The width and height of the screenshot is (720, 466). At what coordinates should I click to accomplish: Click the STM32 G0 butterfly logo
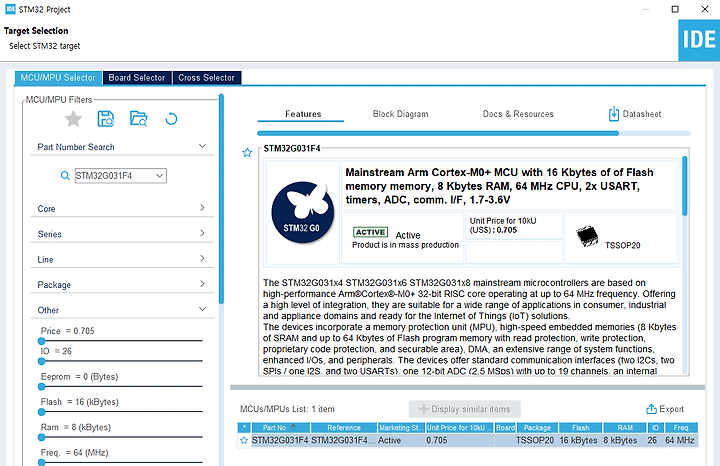point(302,212)
